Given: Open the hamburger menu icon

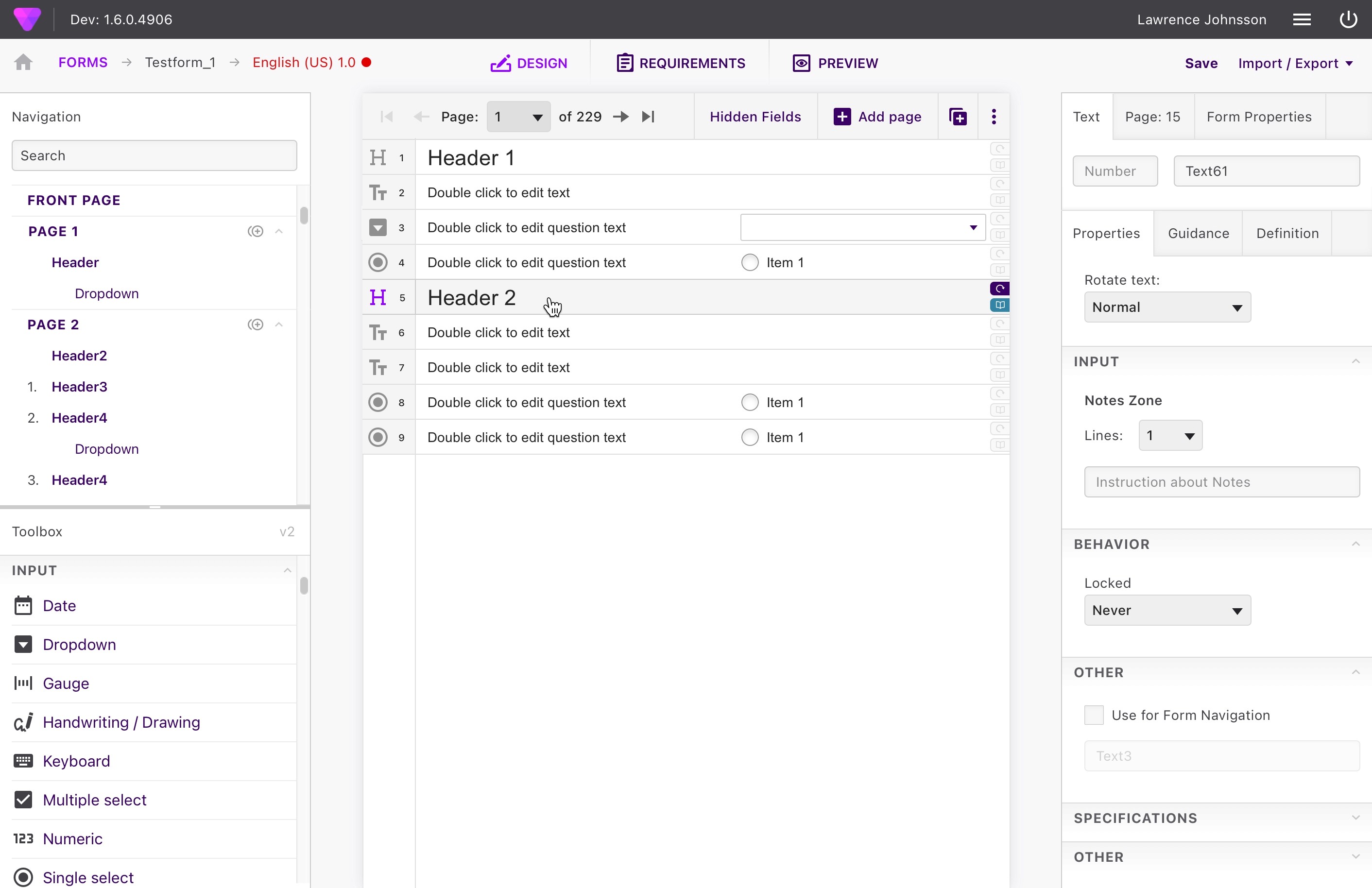Looking at the screenshot, I should point(1302,19).
